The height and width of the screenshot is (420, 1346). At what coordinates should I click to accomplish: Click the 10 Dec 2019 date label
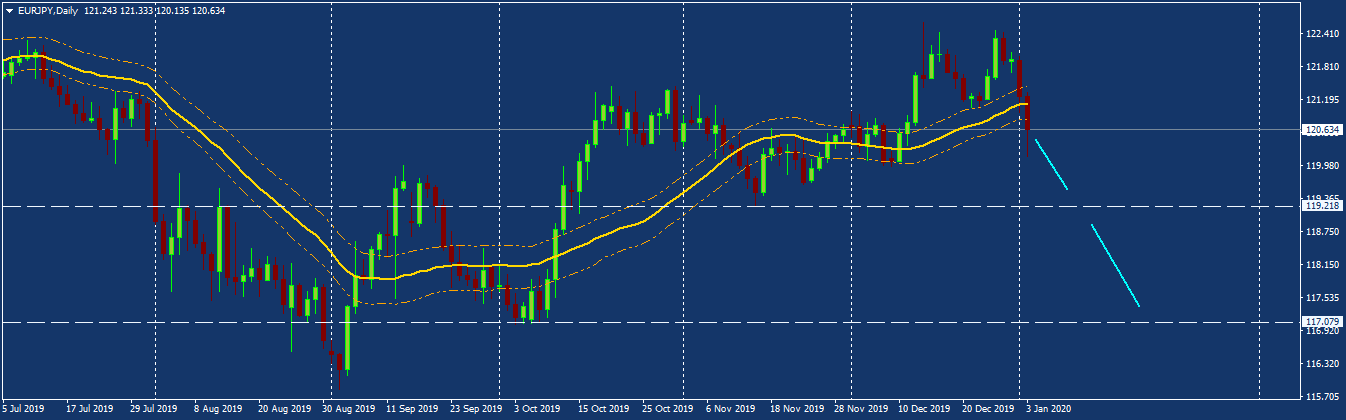tap(924, 409)
